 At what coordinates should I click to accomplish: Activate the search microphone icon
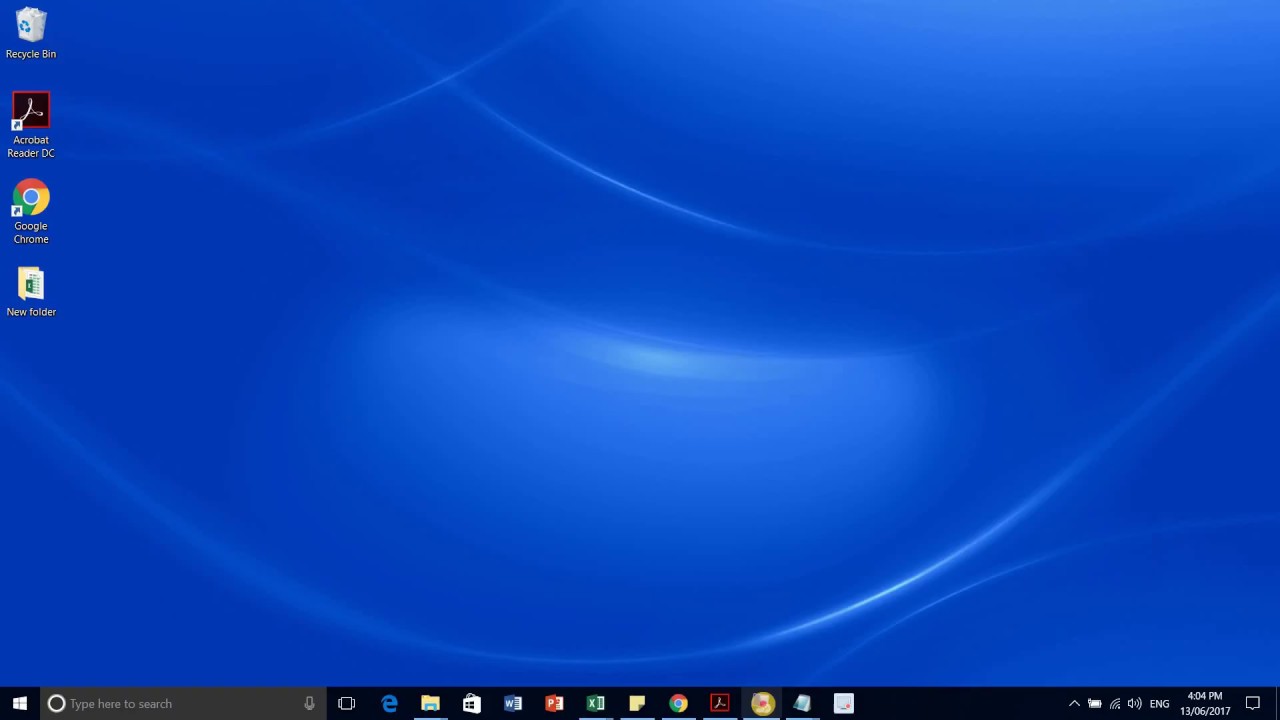(x=309, y=703)
